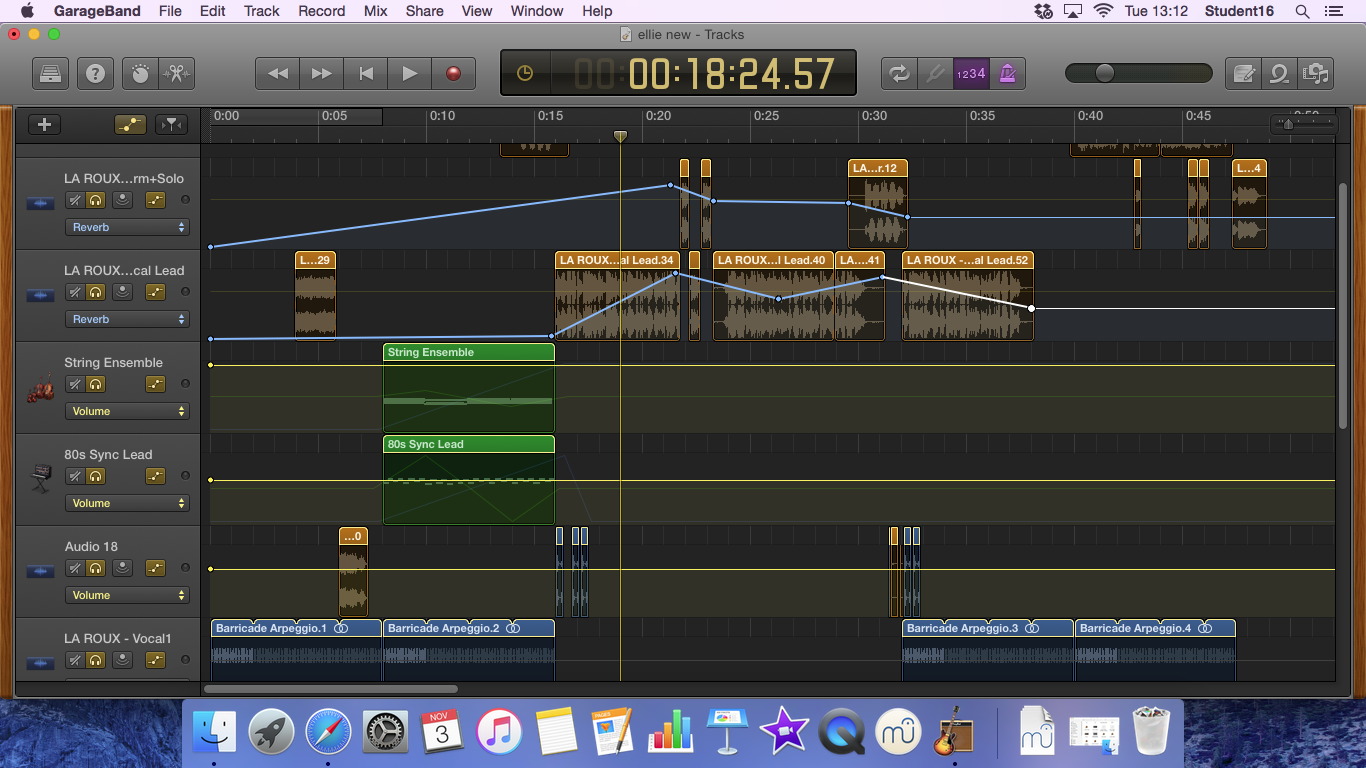1366x768 pixels.
Task: Open Quick Help question mark button
Action: coord(95,73)
